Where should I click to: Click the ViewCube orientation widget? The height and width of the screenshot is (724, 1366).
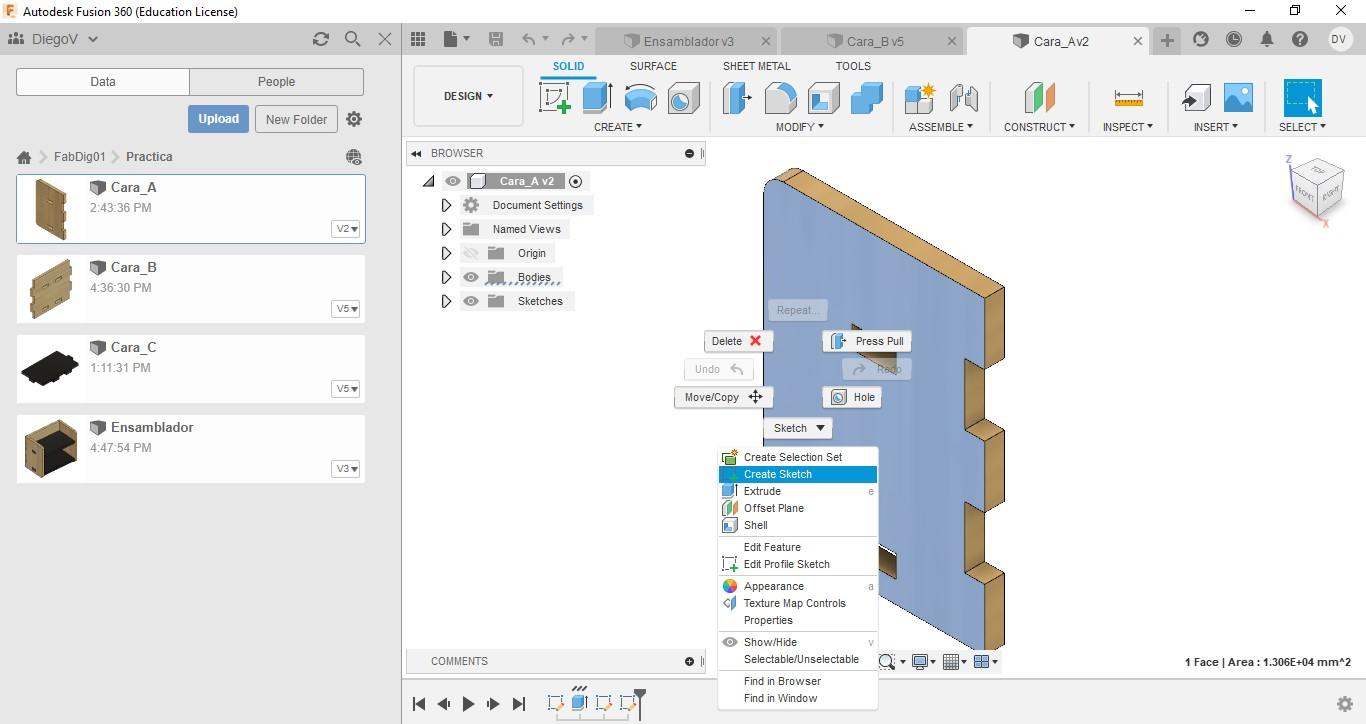pos(1317,185)
